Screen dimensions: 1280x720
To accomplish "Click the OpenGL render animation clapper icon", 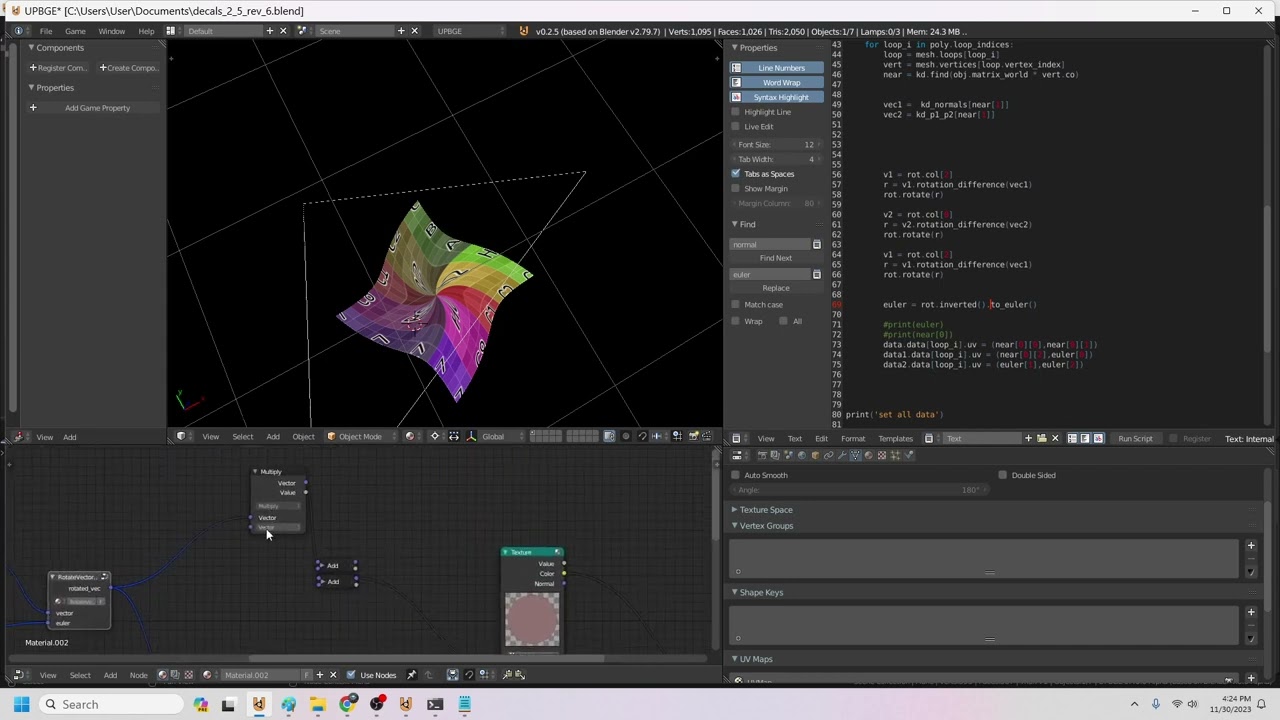I will pyautogui.click(x=706, y=436).
